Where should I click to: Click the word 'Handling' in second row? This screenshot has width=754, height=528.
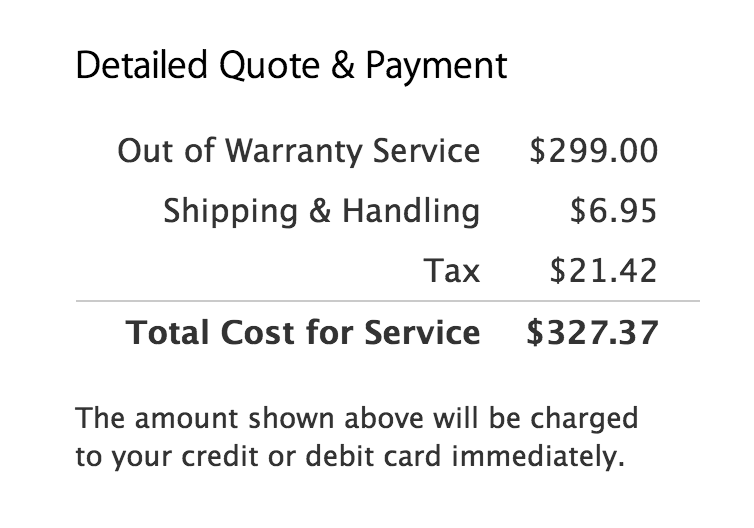pyautogui.click(x=411, y=212)
